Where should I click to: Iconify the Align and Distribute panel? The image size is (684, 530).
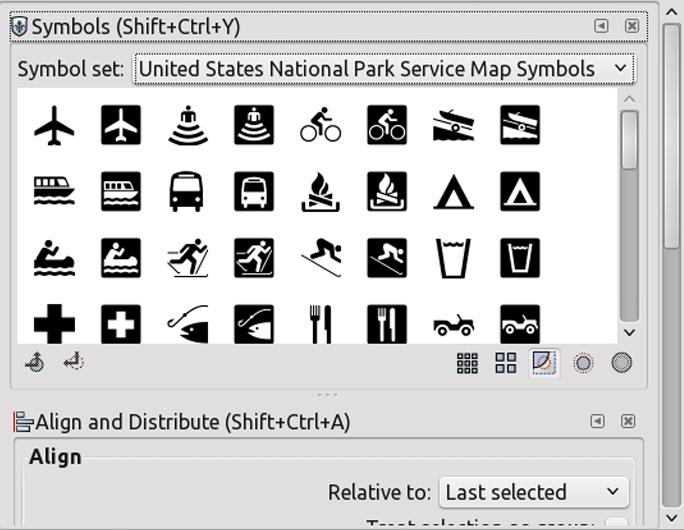click(597, 422)
